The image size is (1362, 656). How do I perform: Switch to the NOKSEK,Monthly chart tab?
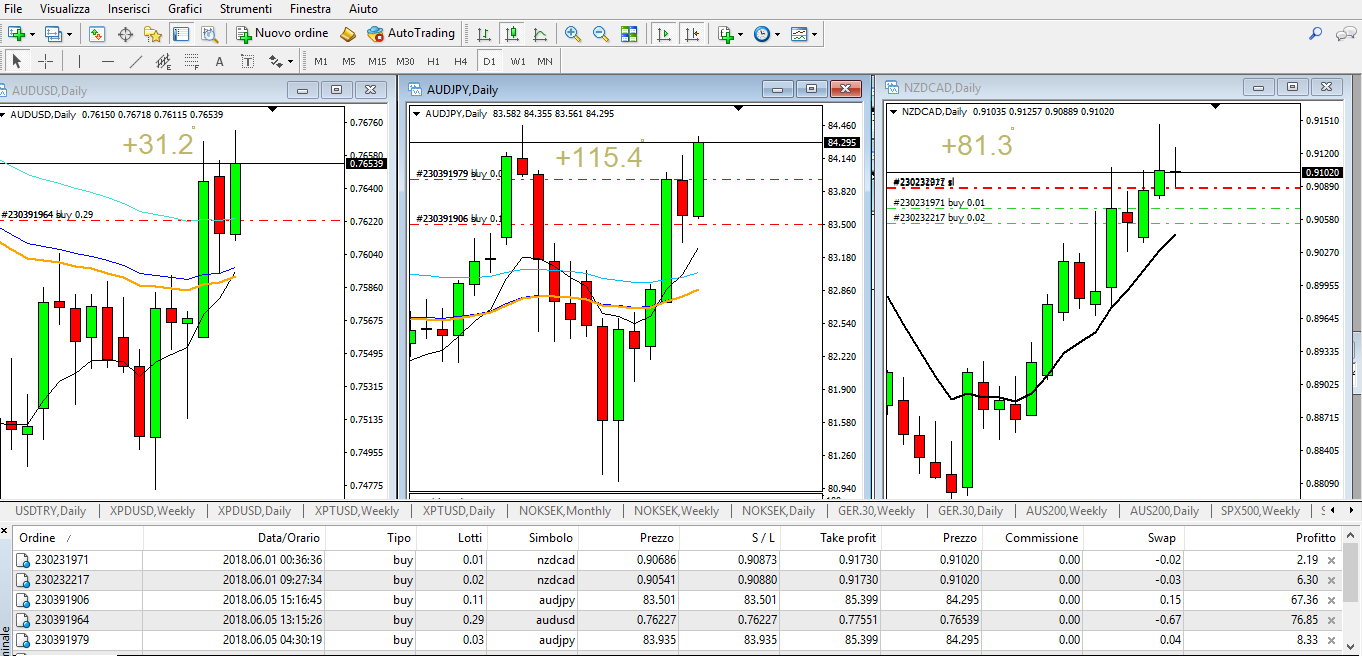pos(565,511)
